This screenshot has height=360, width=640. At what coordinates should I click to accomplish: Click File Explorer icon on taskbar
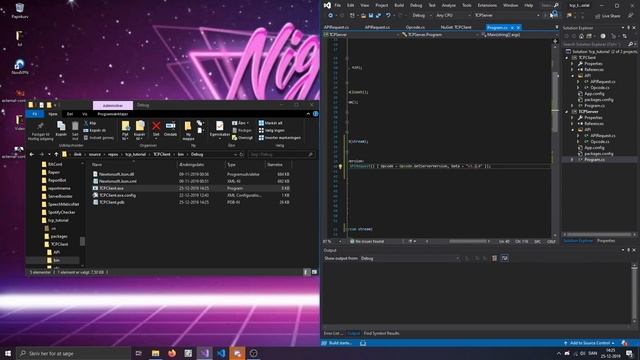coord(156,353)
